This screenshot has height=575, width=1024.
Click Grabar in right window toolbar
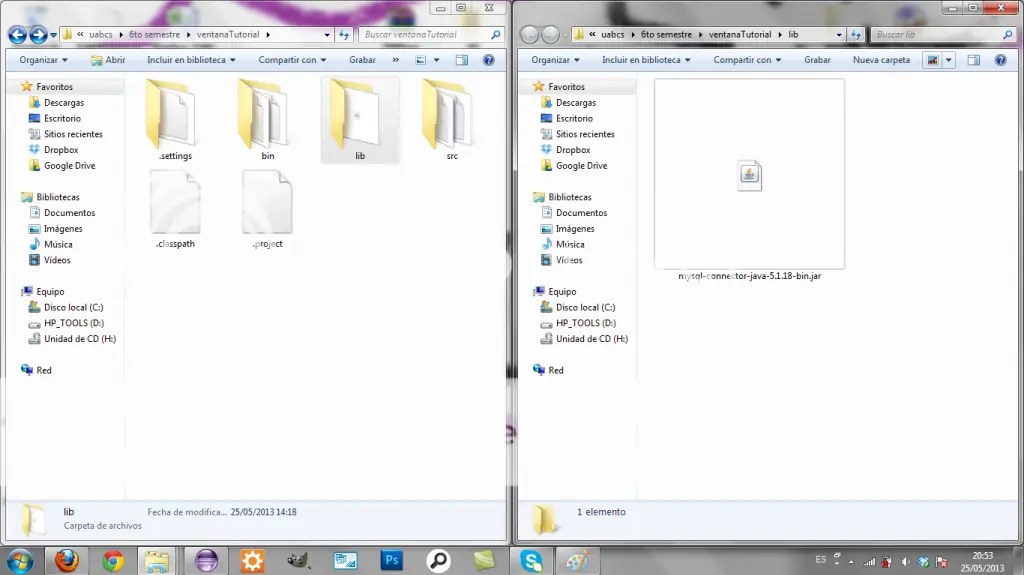coord(818,60)
